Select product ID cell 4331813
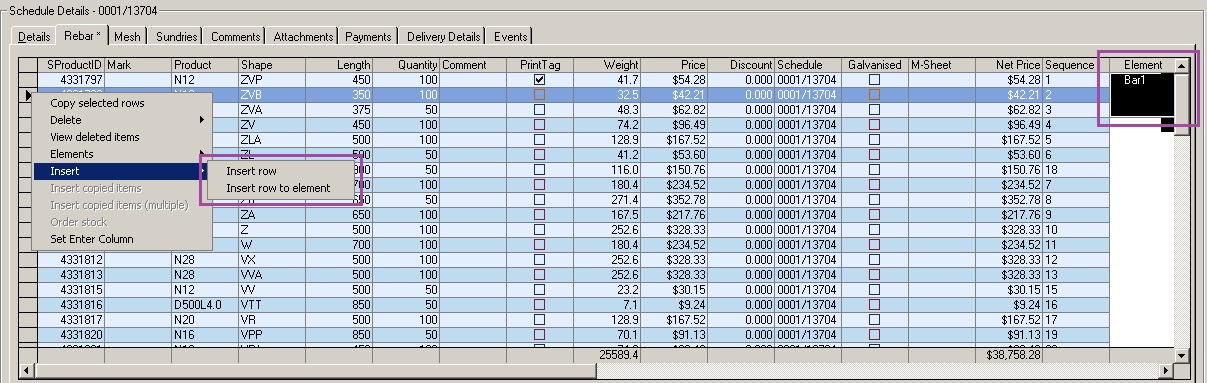 [71, 274]
